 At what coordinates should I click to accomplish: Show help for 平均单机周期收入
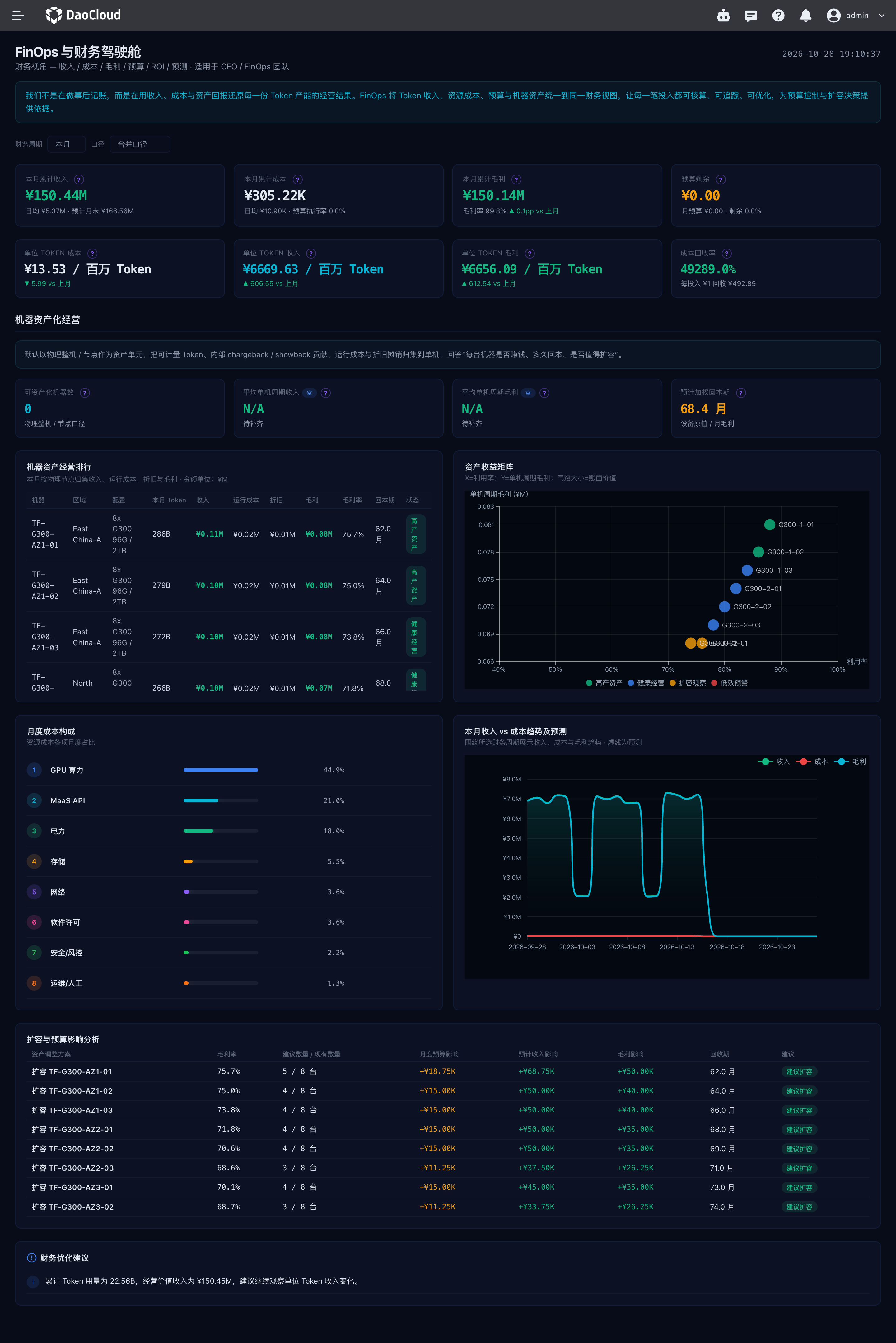tap(326, 392)
